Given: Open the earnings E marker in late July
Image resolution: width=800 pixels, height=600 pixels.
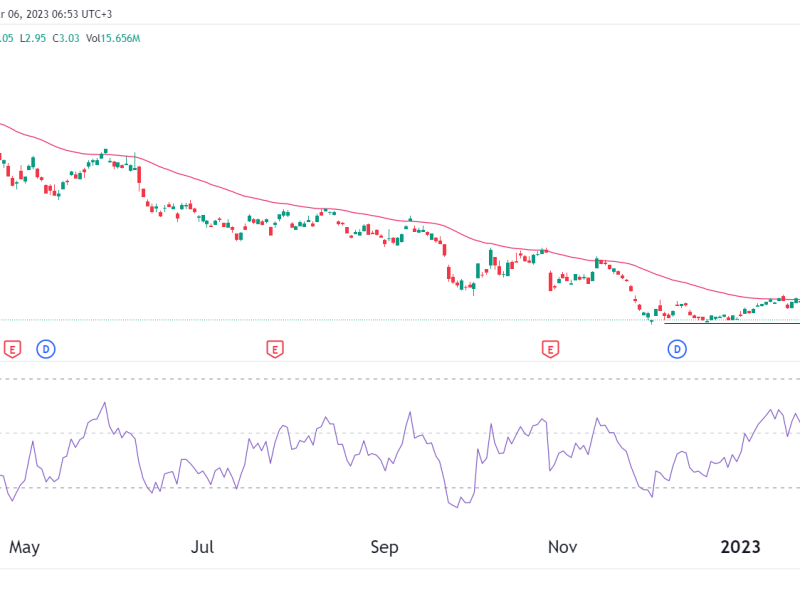Looking at the screenshot, I should [x=273, y=349].
